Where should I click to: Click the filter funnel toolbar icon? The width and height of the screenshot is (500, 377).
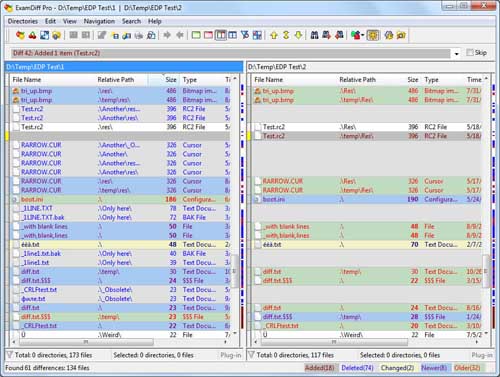click(x=245, y=35)
